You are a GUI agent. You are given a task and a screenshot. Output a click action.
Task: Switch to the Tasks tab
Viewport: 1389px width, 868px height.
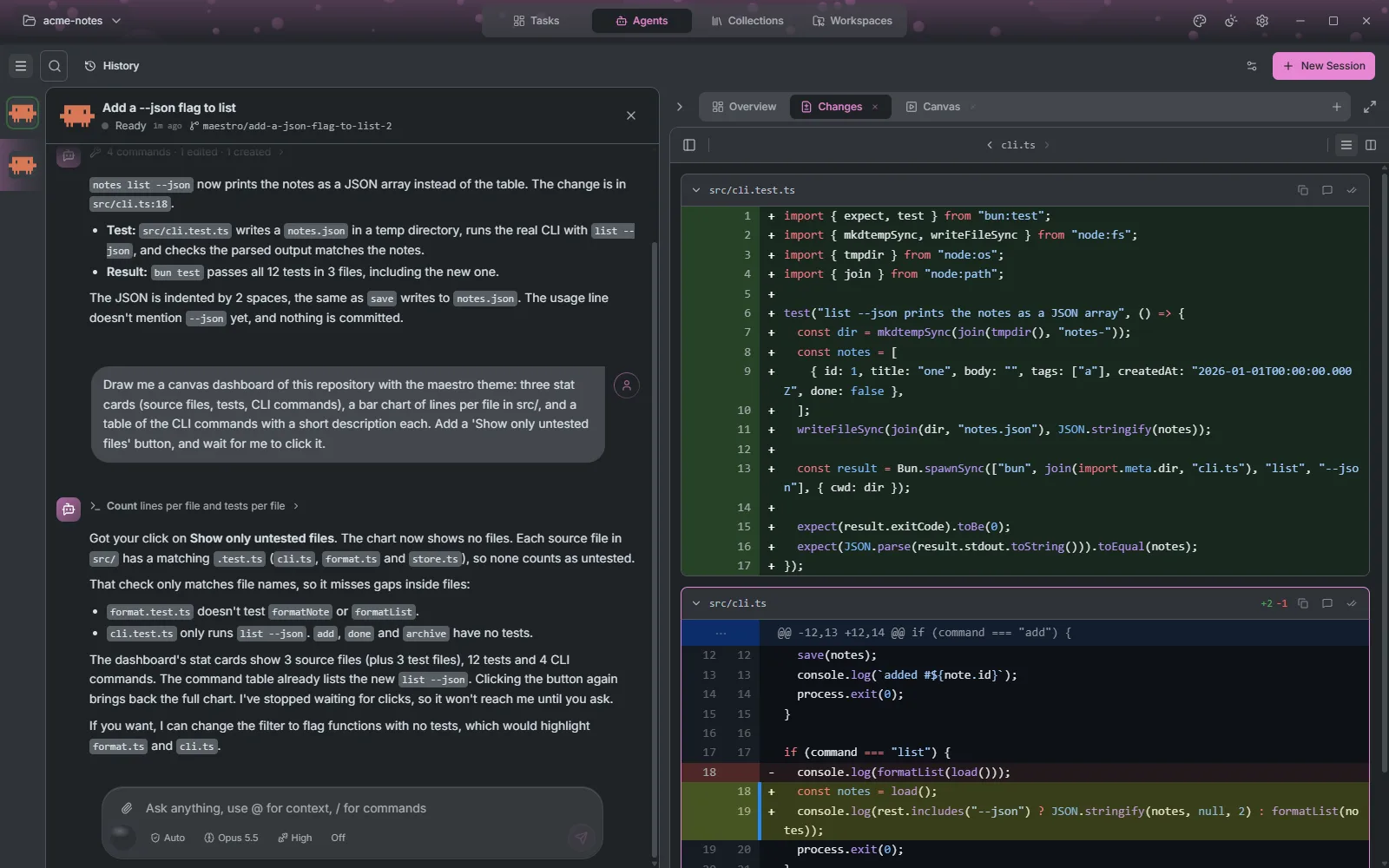[x=537, y=21]
